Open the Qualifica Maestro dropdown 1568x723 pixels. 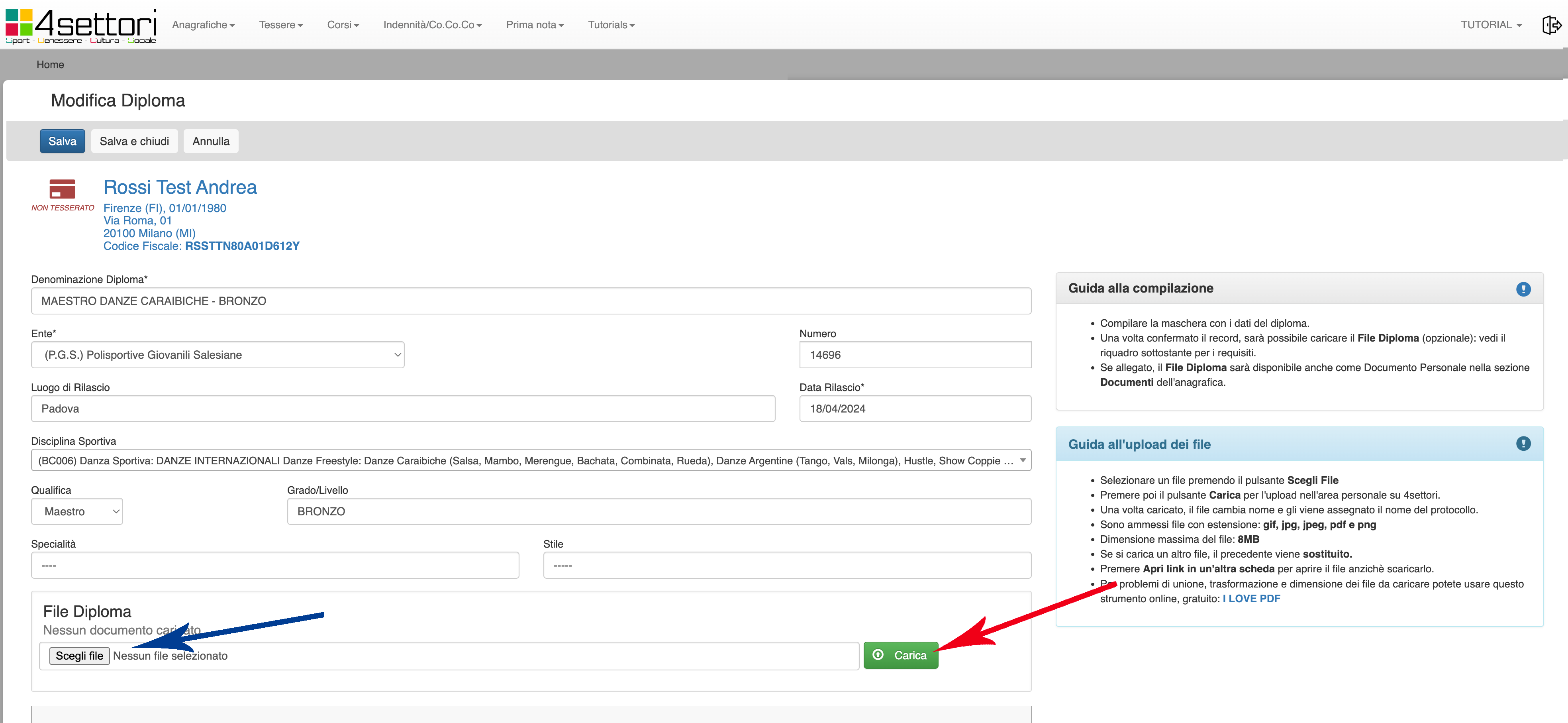click(77, 512)
